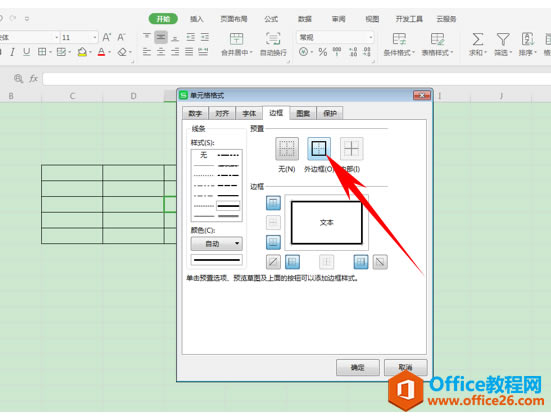The image size is (551, 418).
Task: Align text to top
Action: 147,37
